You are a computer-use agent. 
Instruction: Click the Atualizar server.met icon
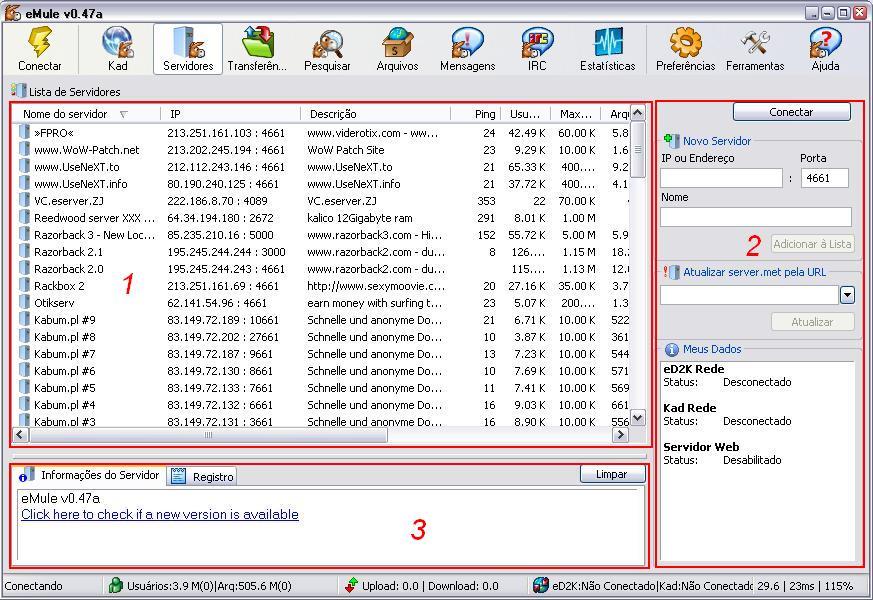coord(671,272)
